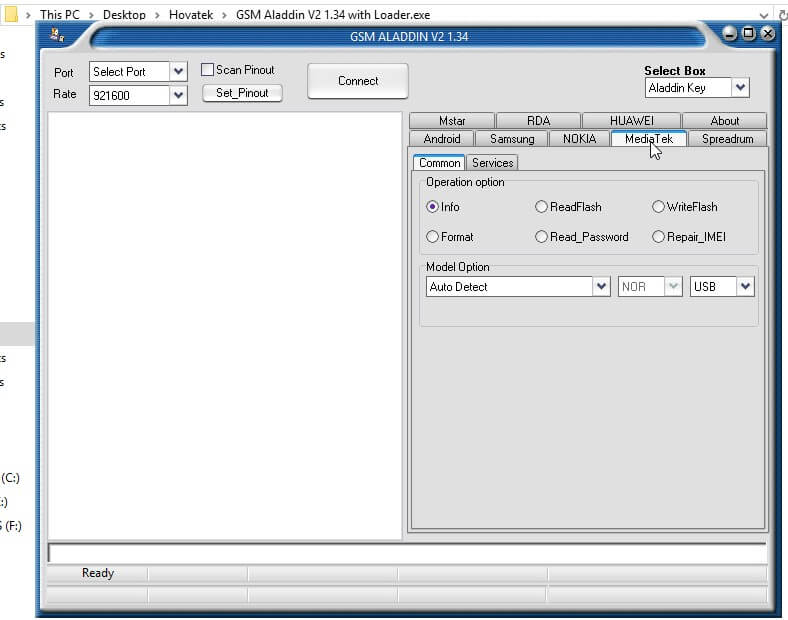
Task: Click Hovatek in Explorer breadcrumb
Action: point(191,15)
